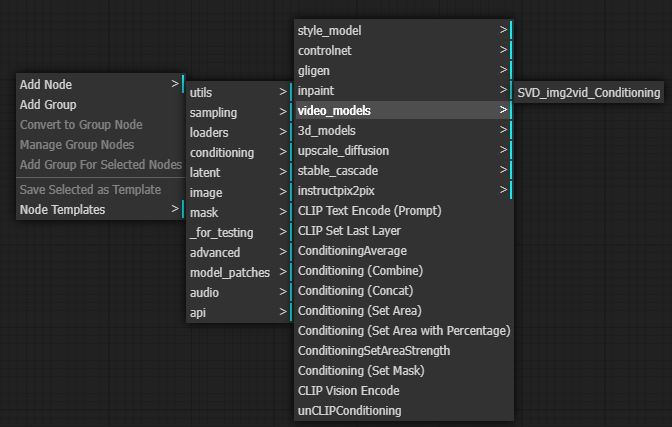Expand the Node Templates submenu
The width and height of the screenshot is (672, 427).
pos(101,210)
